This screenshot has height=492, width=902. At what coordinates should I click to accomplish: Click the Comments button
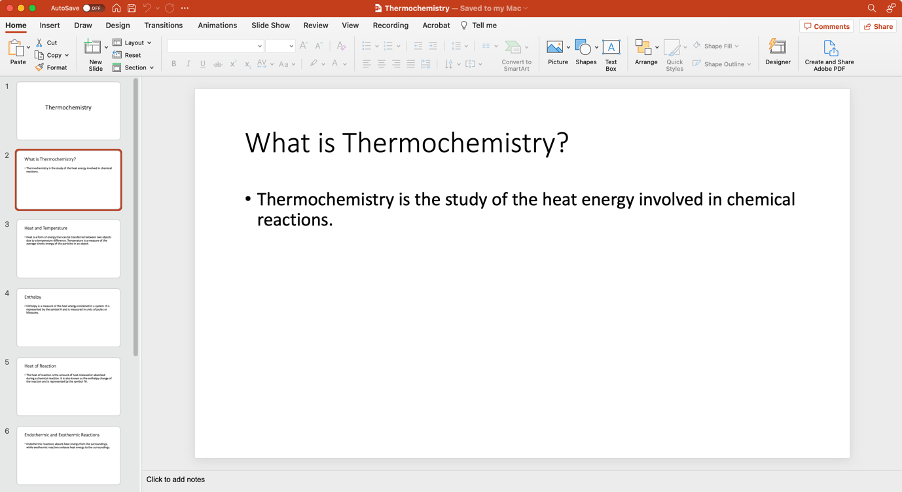coord(826,26)
